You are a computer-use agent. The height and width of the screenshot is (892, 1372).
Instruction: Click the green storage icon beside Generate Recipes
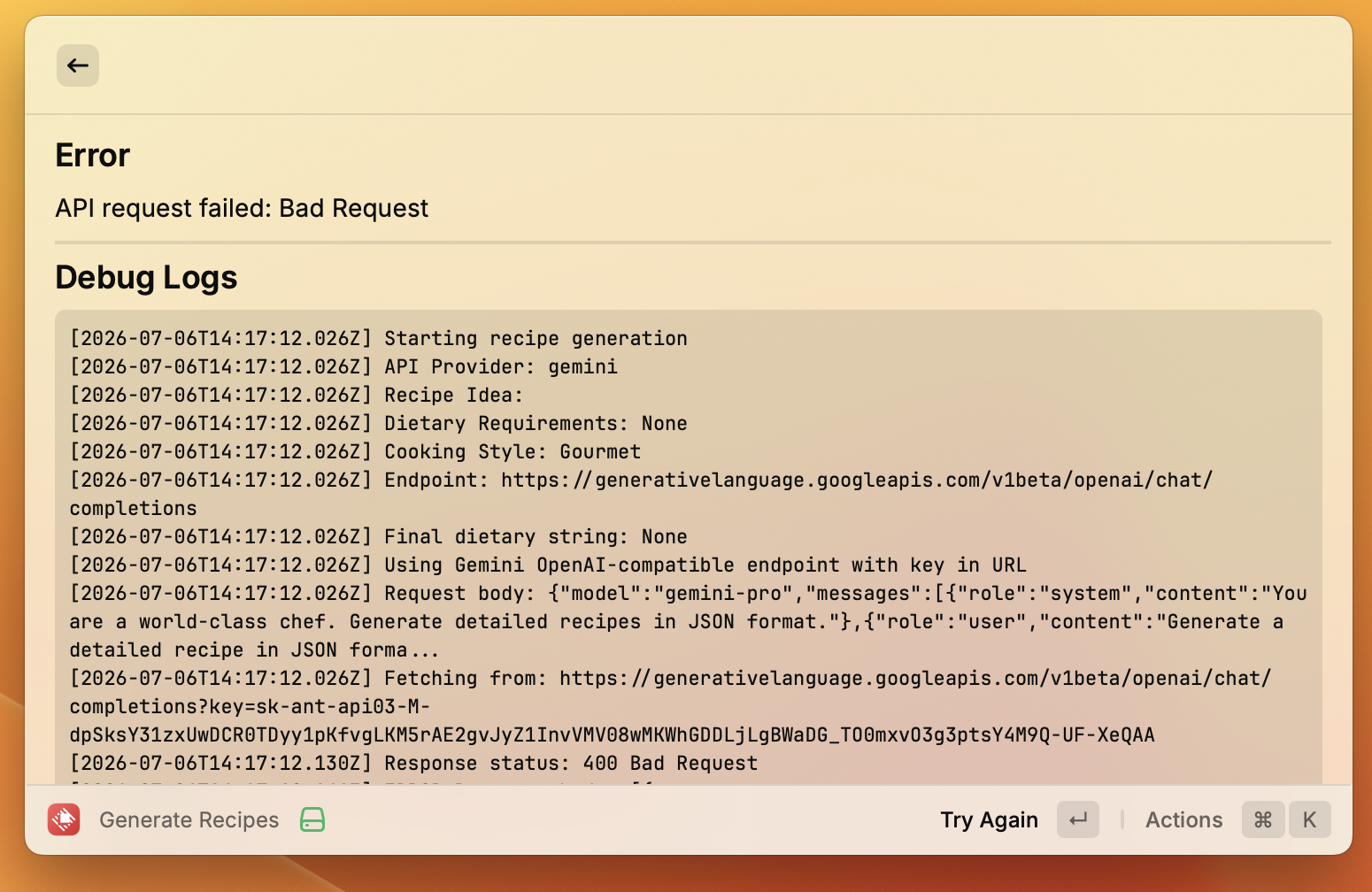click(x=312, y=820)
